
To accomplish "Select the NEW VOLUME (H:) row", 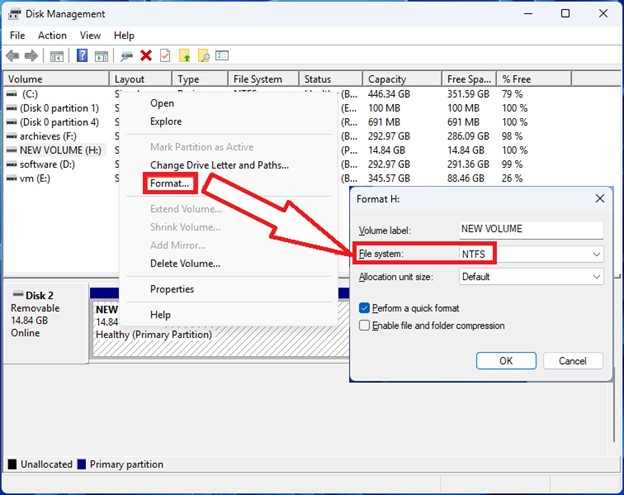I will (55, 150).
